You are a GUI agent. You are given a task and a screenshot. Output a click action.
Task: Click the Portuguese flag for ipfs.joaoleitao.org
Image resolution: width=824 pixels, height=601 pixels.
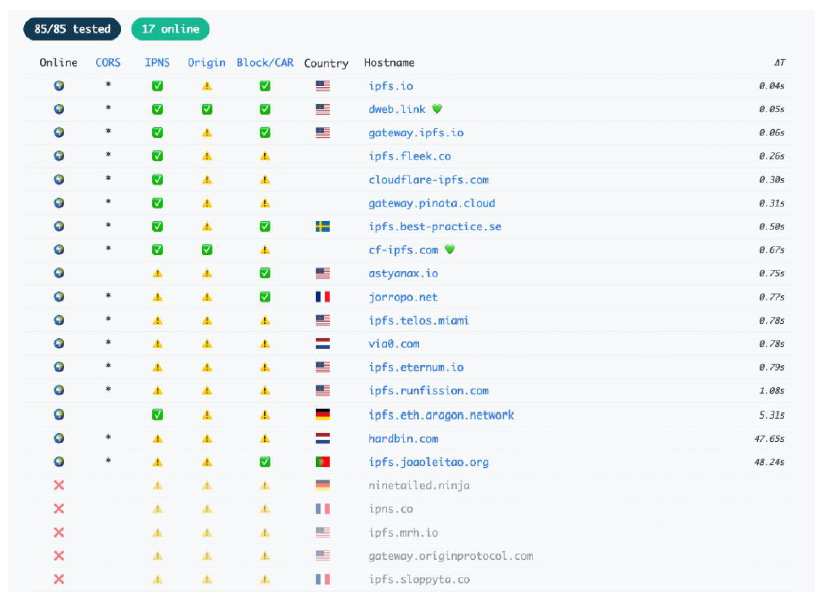point(323,462)
